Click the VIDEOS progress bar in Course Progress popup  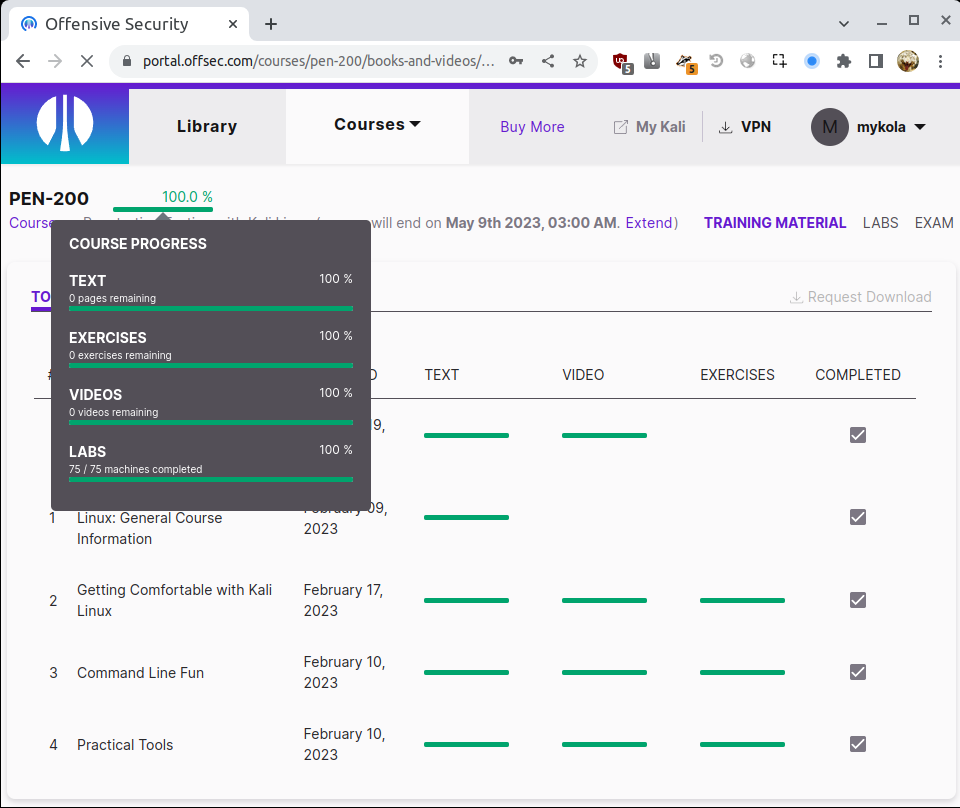click(x=211, y=422)
